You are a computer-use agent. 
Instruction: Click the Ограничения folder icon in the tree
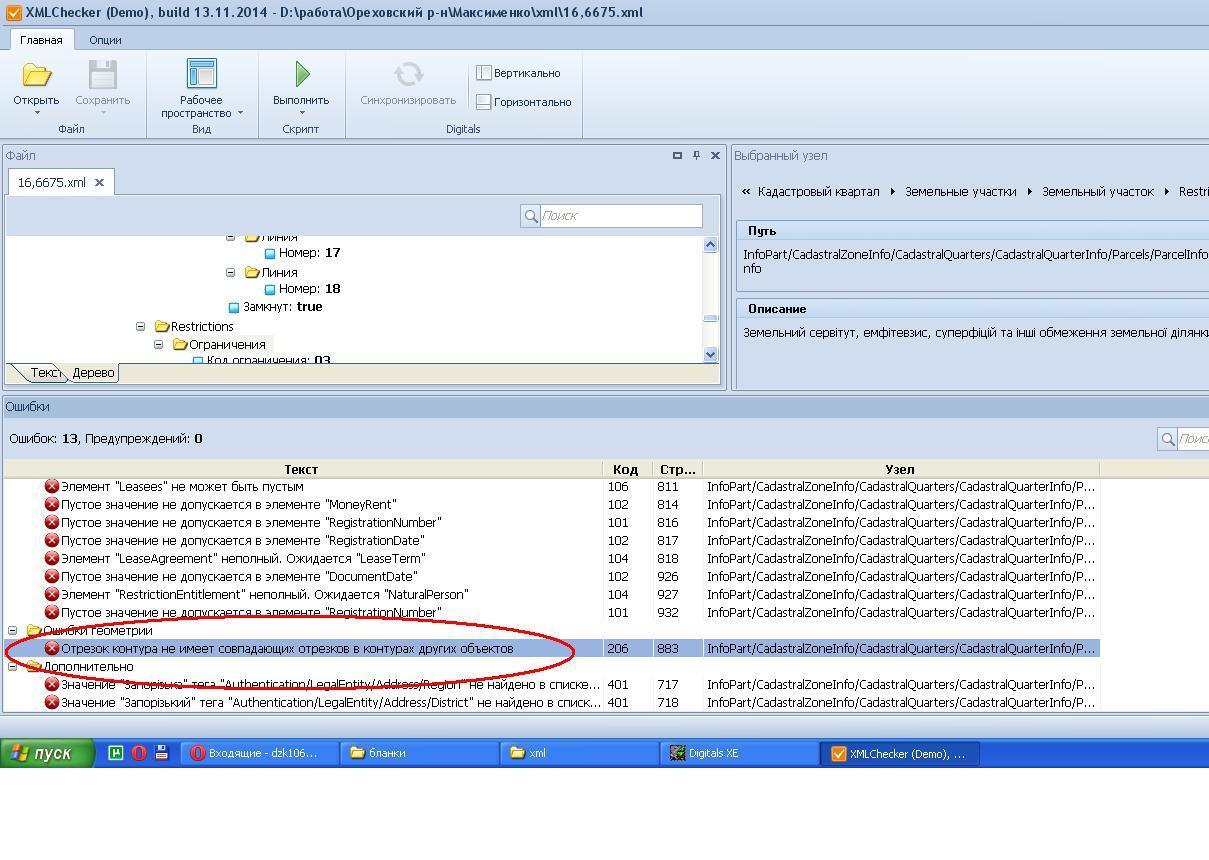click(180, 345)
